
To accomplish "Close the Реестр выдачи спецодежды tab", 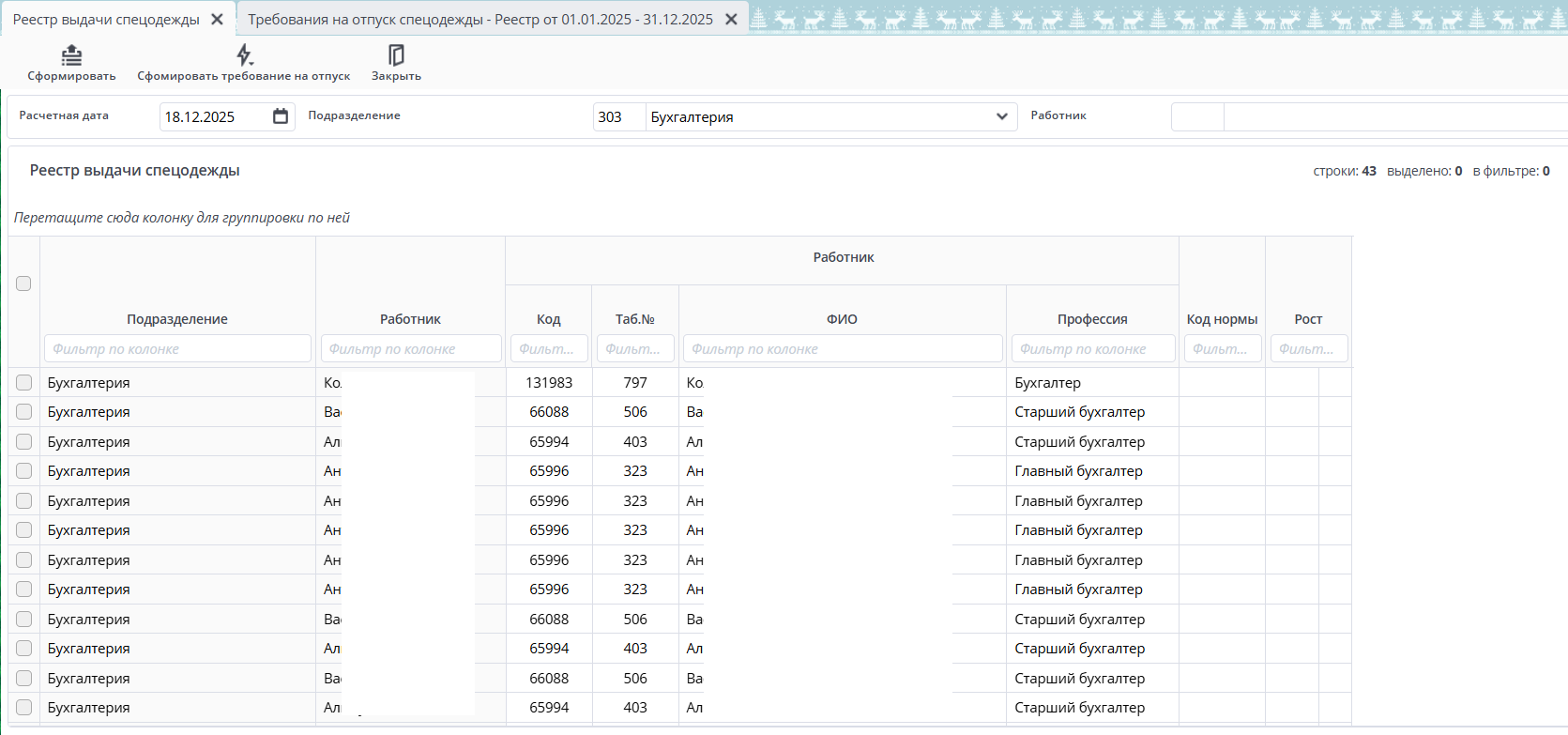I will (217, 20).
